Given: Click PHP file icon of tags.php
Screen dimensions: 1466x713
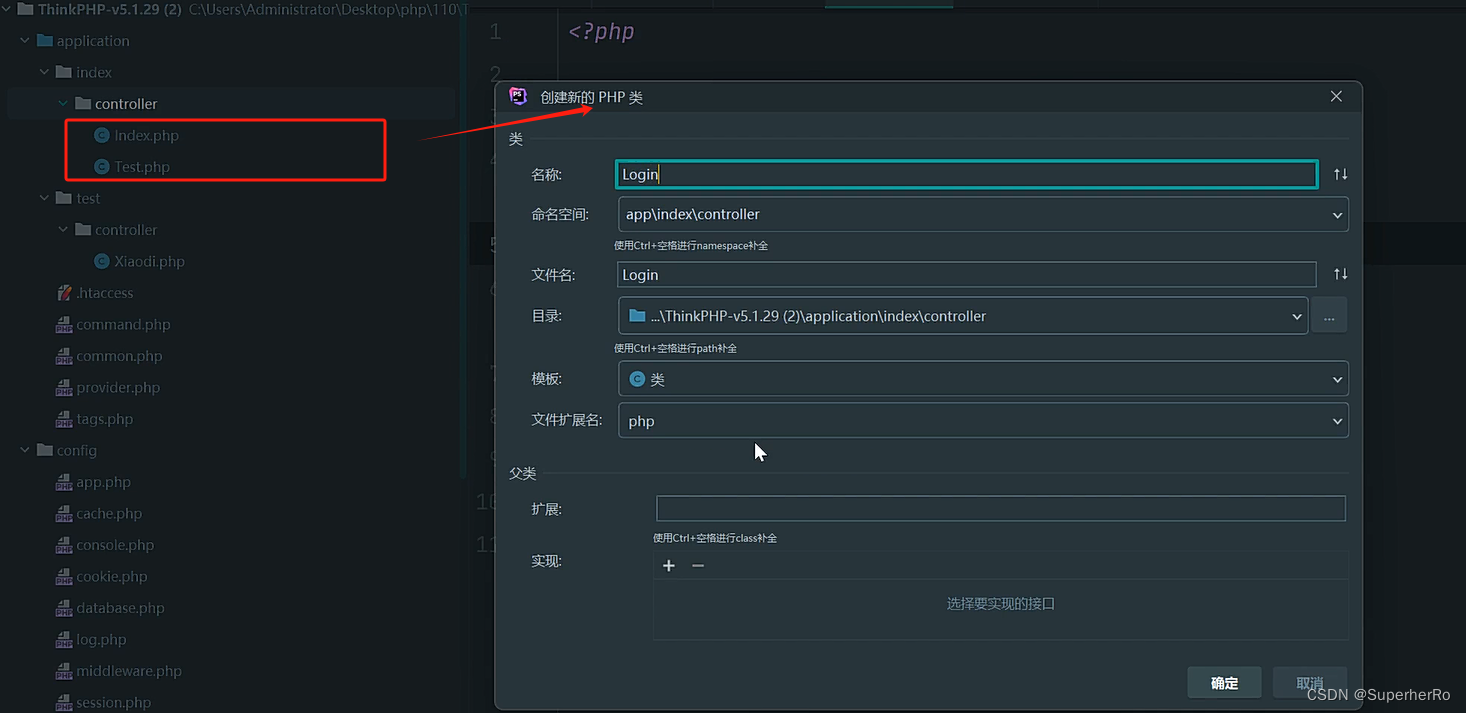Looking at the screenshot, I should [x=64, y=419].
